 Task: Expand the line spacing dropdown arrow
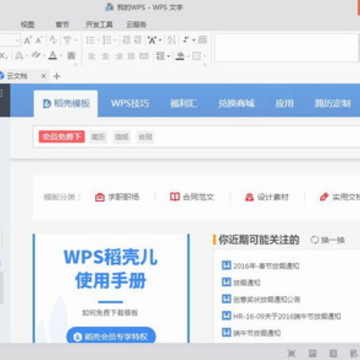click(x=168, y=56)
